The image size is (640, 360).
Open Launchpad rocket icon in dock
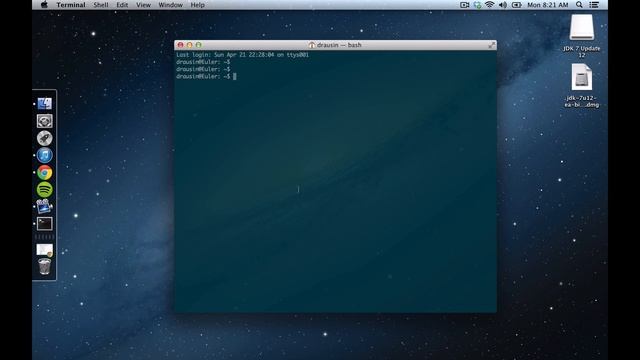pyautogui.click(x=44, y=138)
